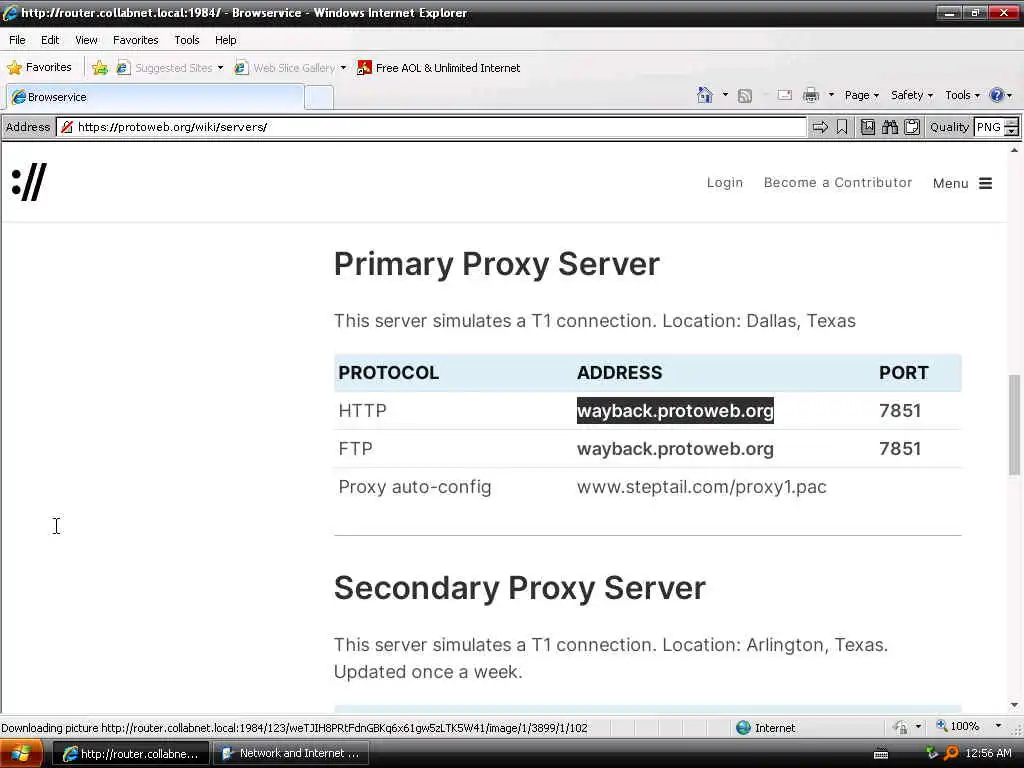This screenshot has width=1024, height=768.
Task: Click the Favorites star icon
Action: point(14,68)
